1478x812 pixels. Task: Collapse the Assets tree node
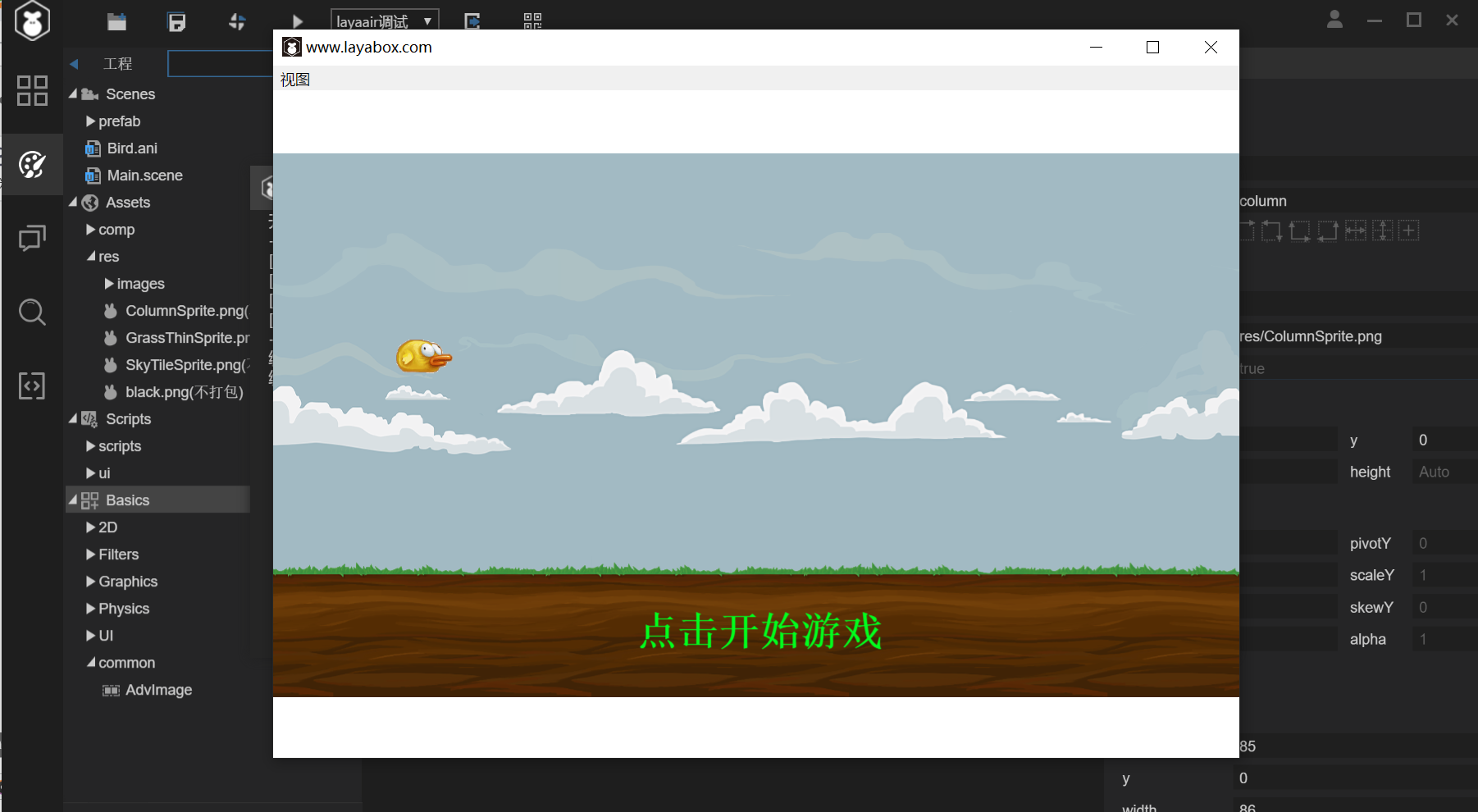coord(73,202)
